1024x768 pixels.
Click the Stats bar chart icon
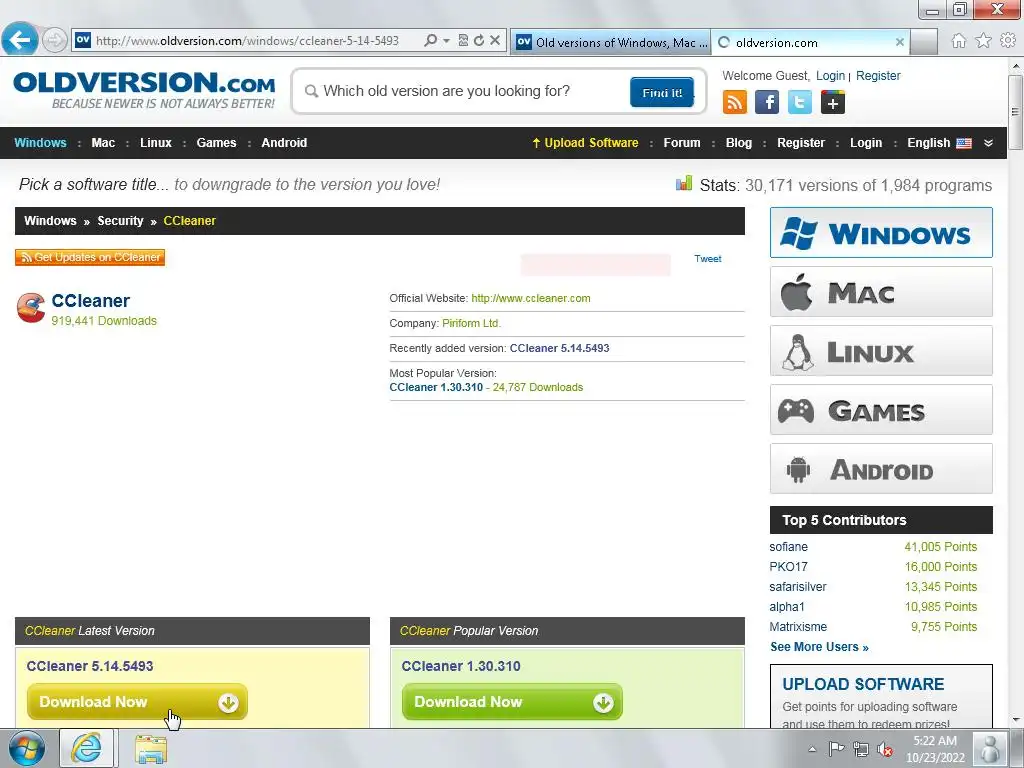pos(684,184)
